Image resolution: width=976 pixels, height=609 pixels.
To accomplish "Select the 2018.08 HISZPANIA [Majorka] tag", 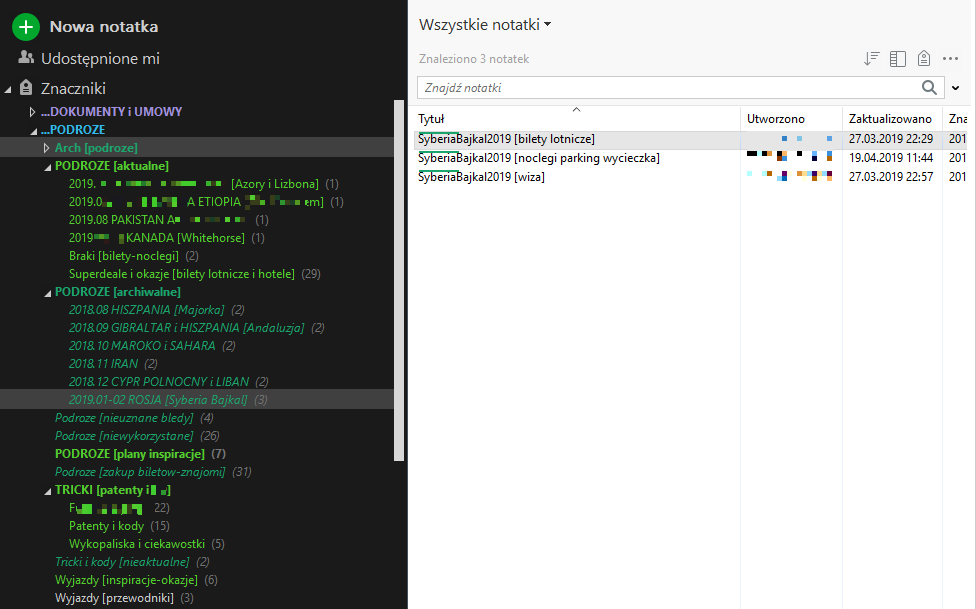I will [146, 309].
